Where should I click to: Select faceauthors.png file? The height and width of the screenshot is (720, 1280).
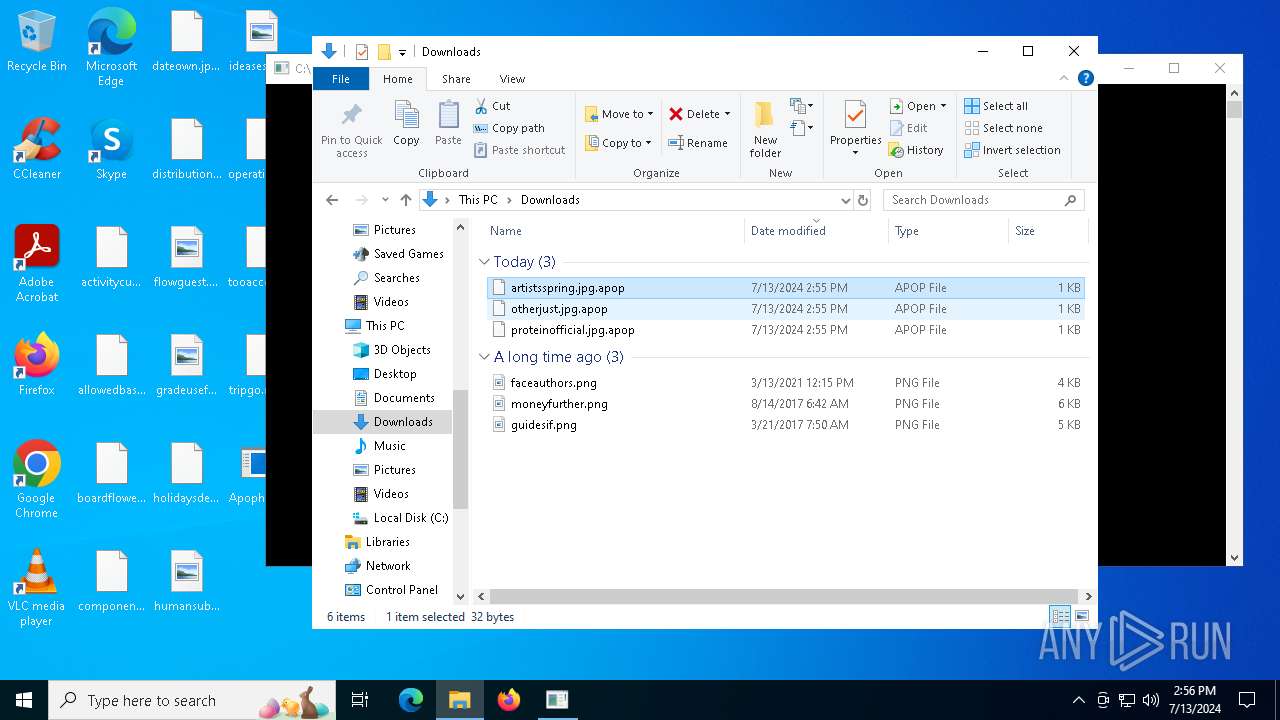785,383
